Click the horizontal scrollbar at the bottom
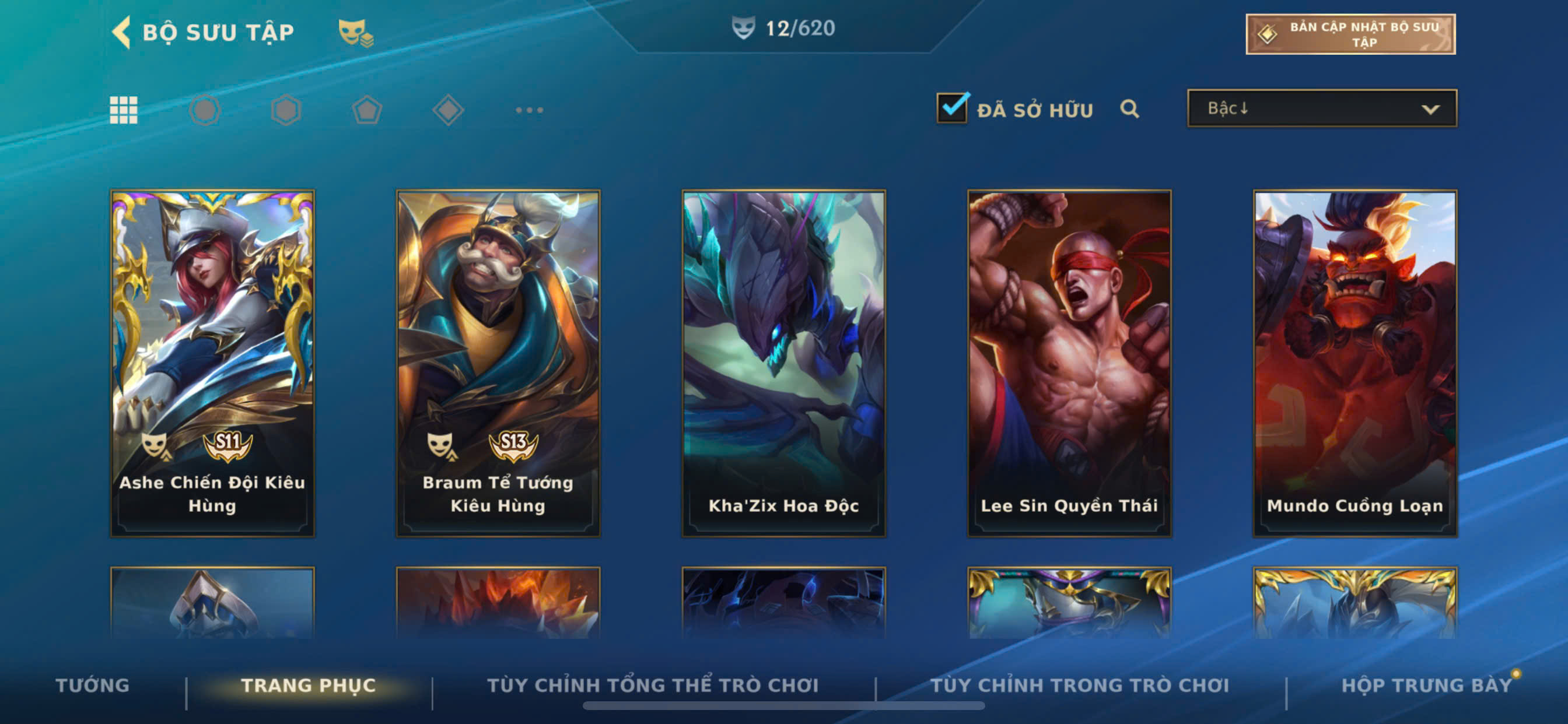 [783, 706]
